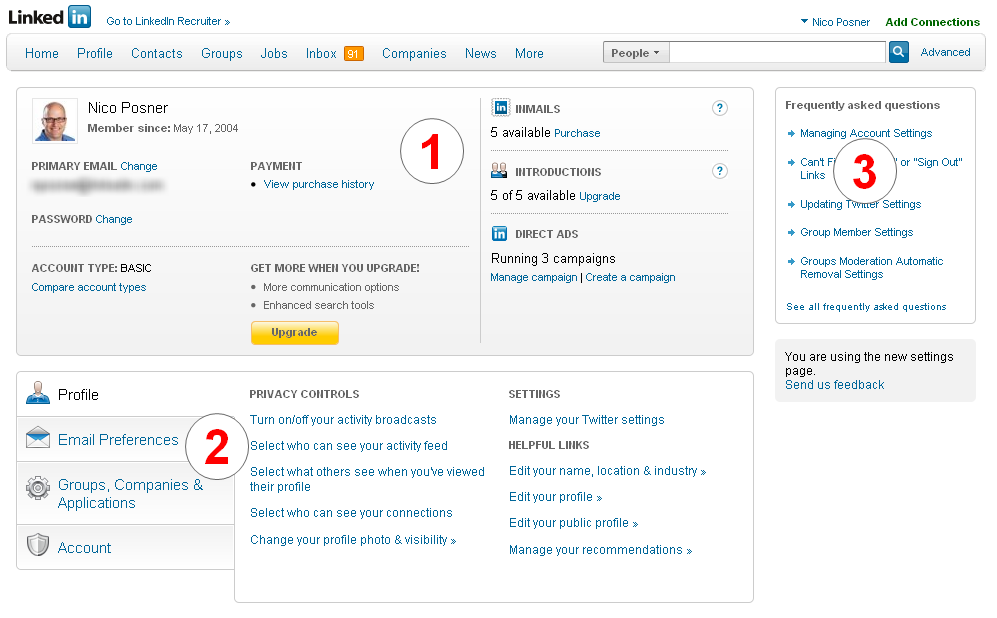Click Purchase InMails link
Viewport: 997px width, 618px height.
pos(577,133)
